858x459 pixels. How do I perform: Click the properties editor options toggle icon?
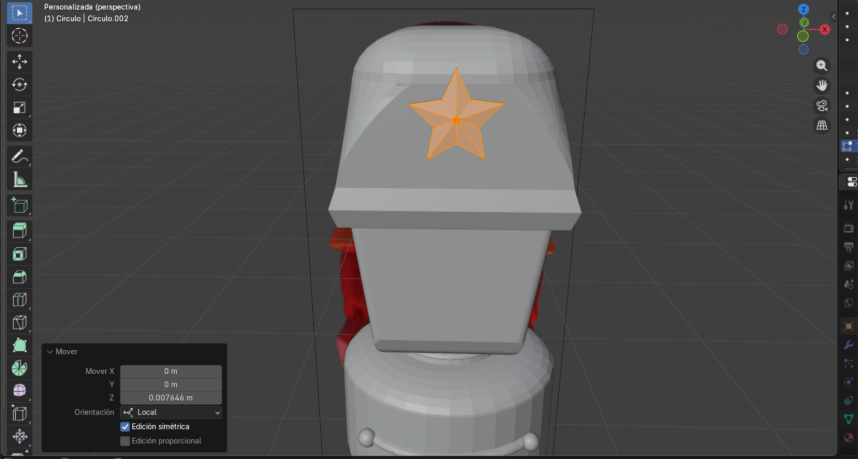[851, 182]
